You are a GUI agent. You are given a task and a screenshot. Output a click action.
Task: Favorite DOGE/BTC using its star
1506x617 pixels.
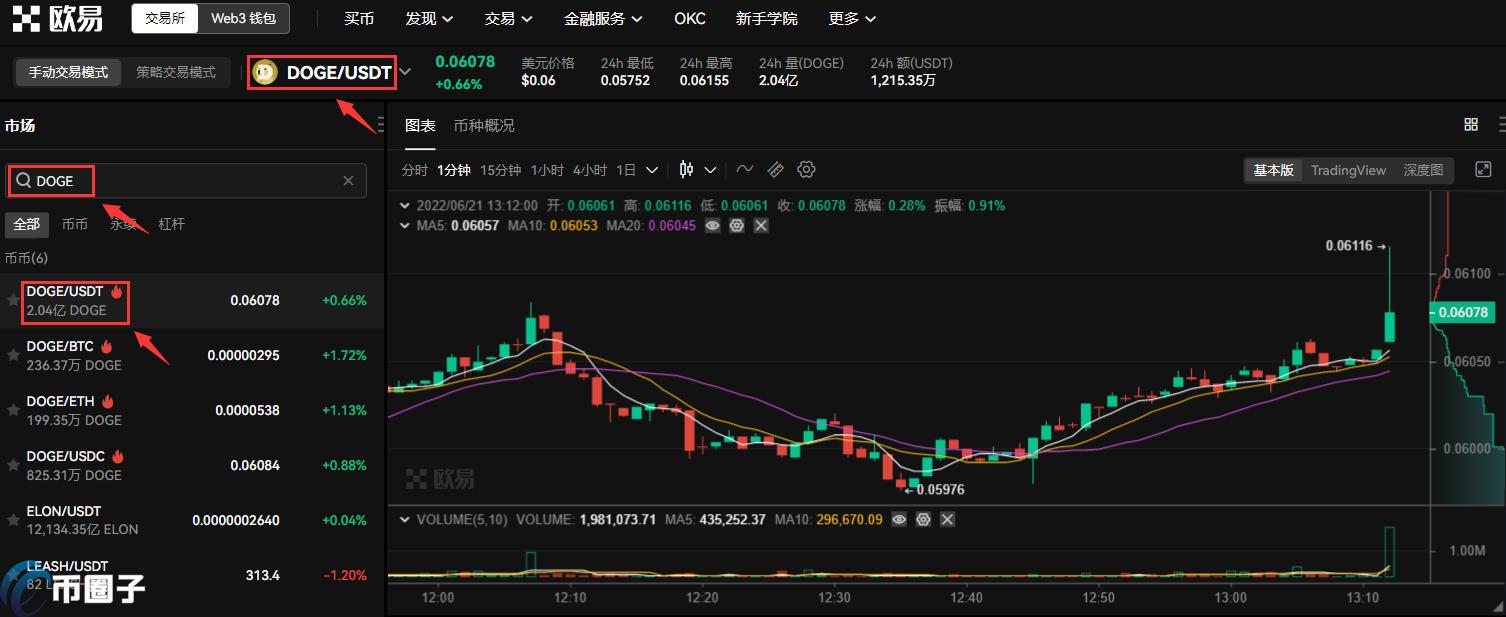point(13,355)
